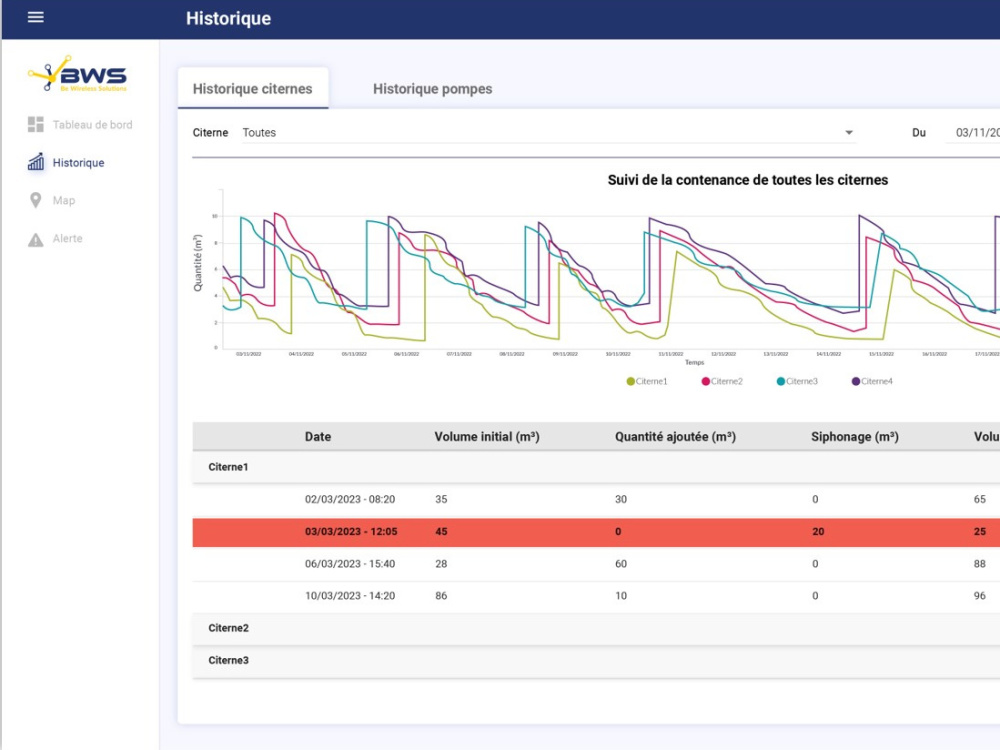Image resolution: width=1000 pixels, height=750 pixels.
Task: Click the Tableau de bord grid icon
Action: click(x=36, y=124)
